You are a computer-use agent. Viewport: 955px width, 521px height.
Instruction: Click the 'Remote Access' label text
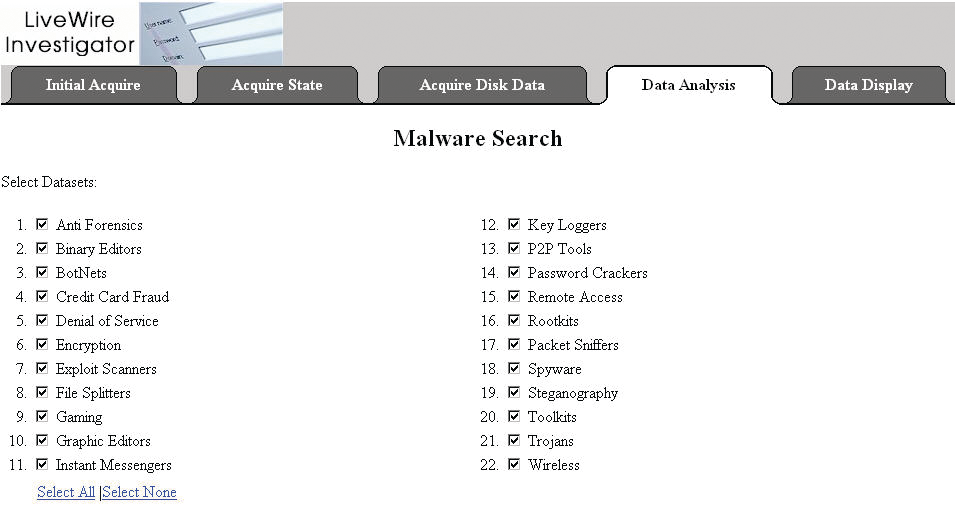(575, 297)
